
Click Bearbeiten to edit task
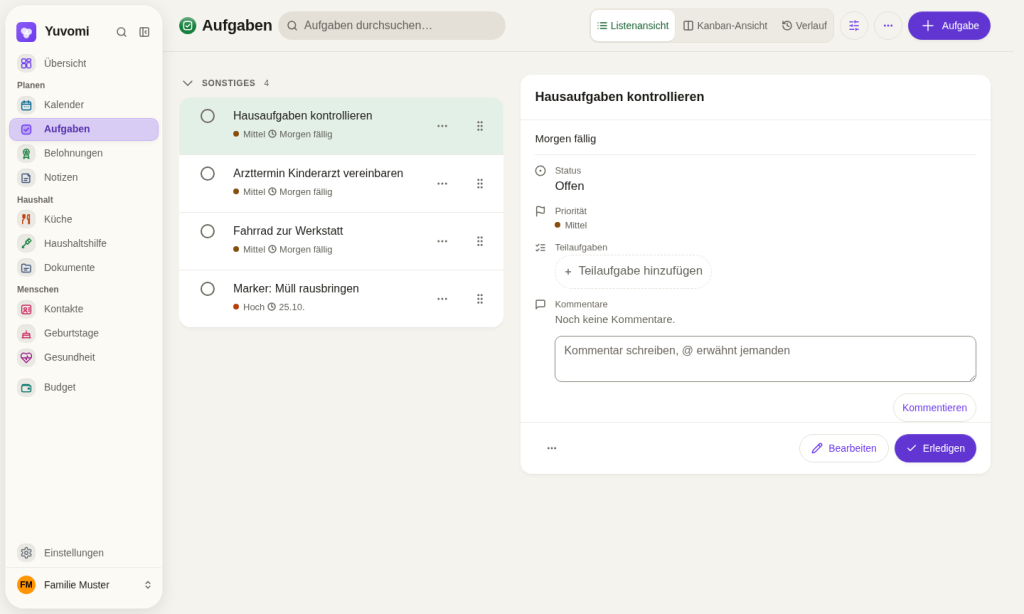click(x=844, y=448)
